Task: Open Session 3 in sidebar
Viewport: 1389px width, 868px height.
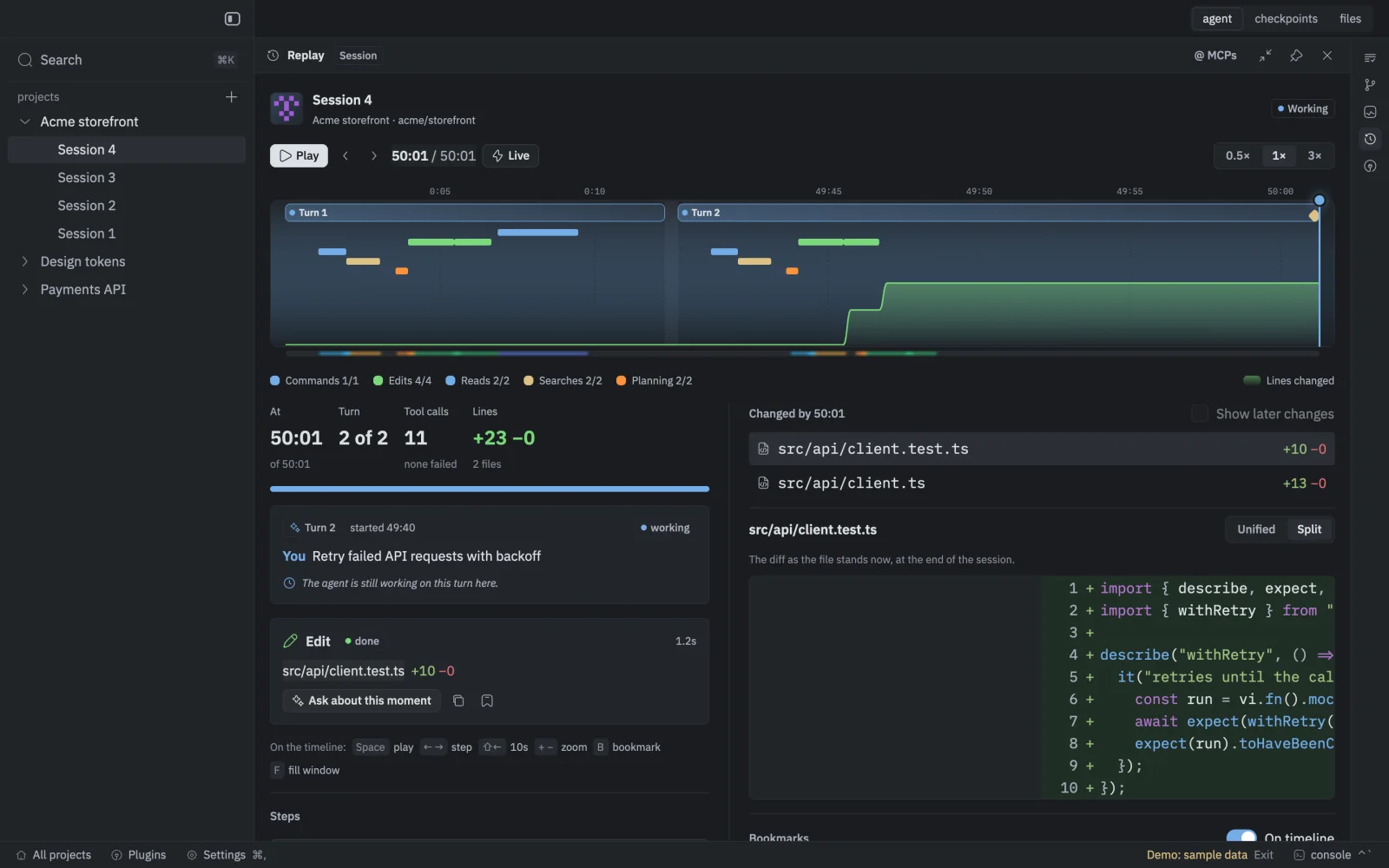Action: [x=127, y=177]
